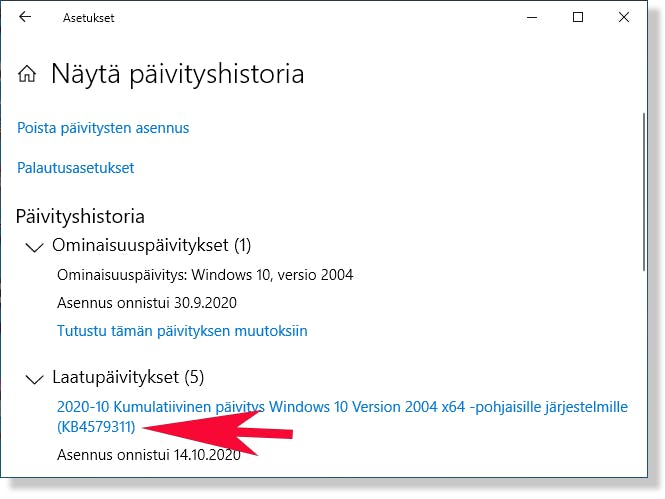
Task: Close the Asetukset window
Action: (x=624, y=17)
